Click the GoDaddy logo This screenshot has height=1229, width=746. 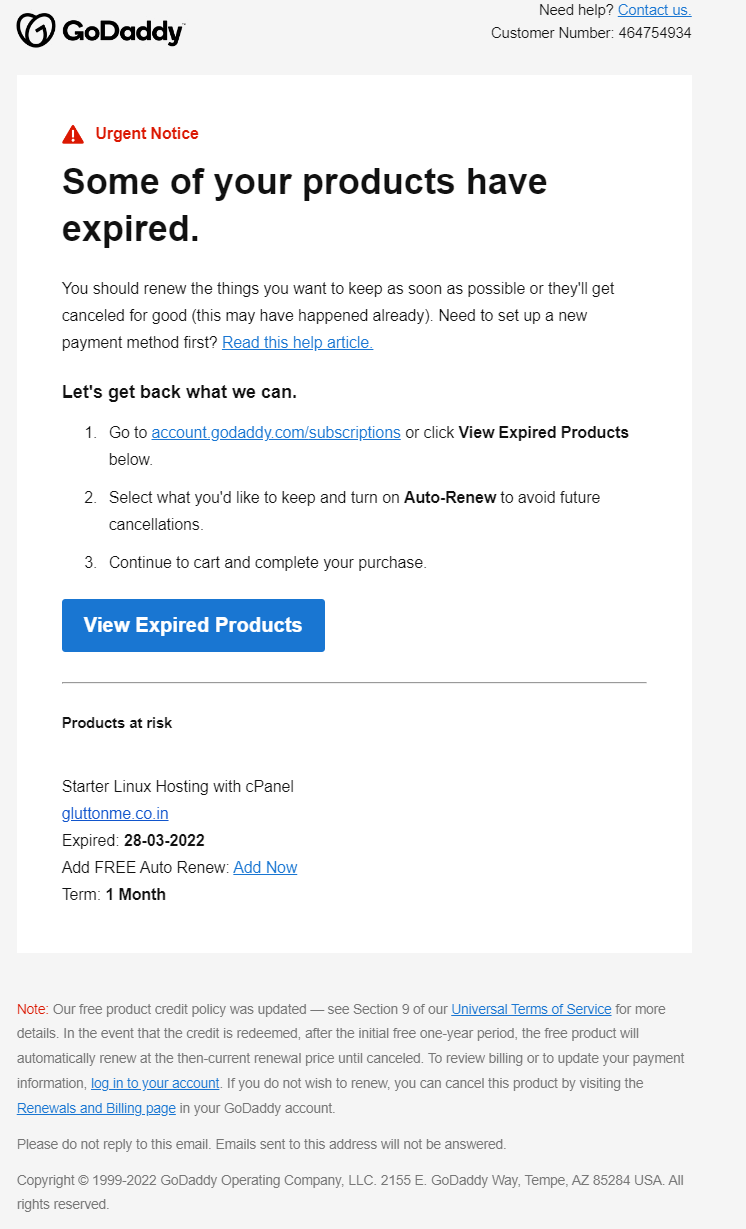35,30
